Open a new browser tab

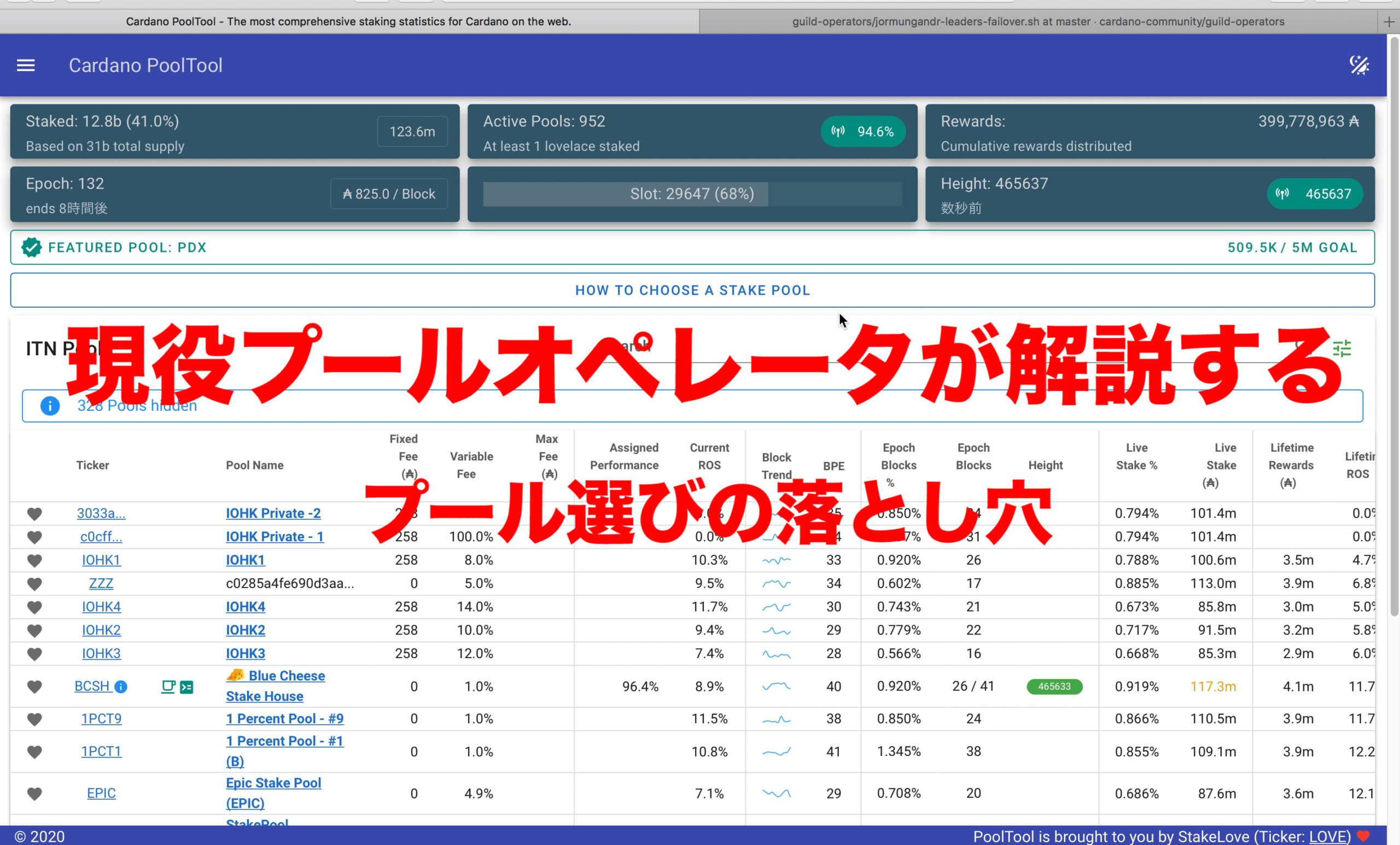coord(1389,21)
